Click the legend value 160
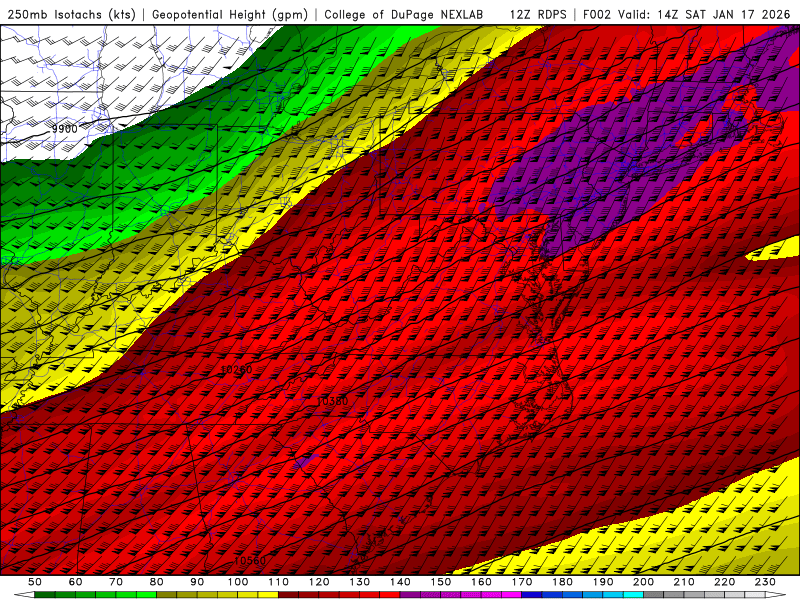This screenshot has width=800, height=600. click(x=481, y=582)
